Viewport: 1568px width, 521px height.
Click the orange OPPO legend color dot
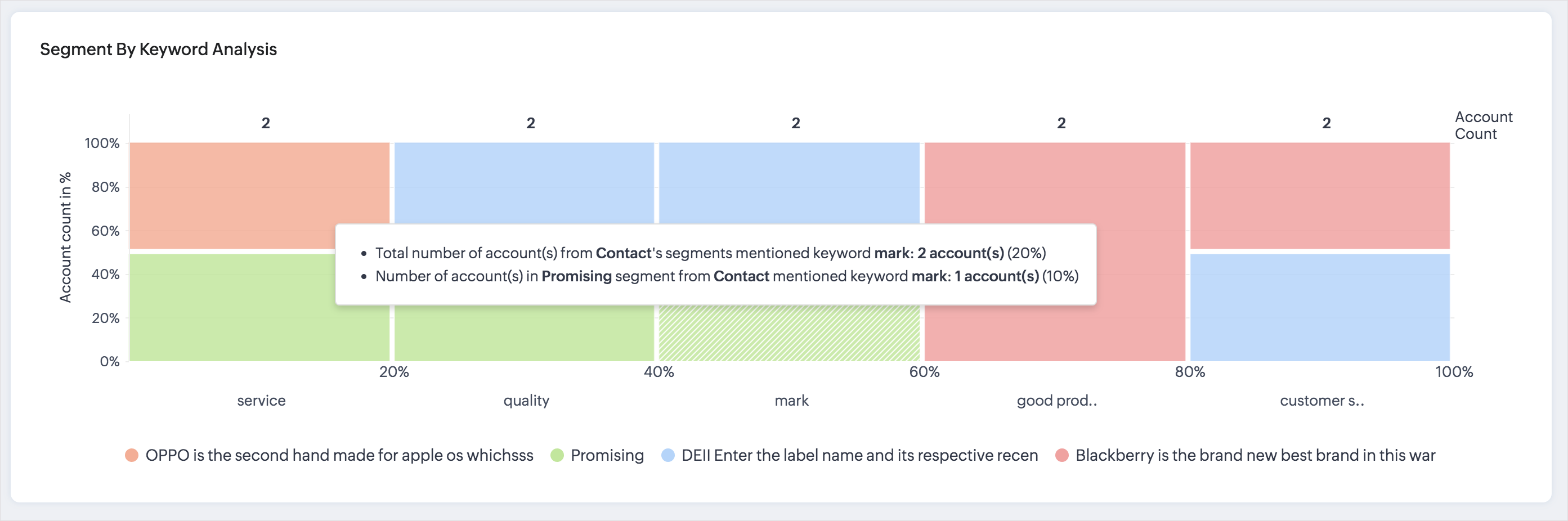click(x=132, y=455)
